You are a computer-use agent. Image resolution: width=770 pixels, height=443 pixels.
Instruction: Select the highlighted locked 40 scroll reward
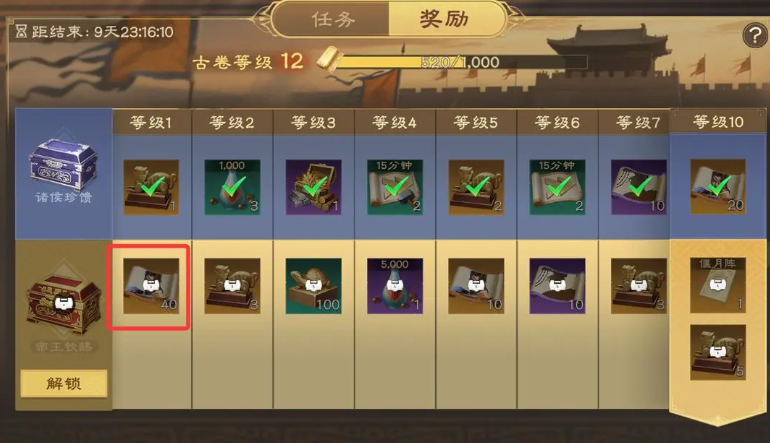tap(151, 286)
